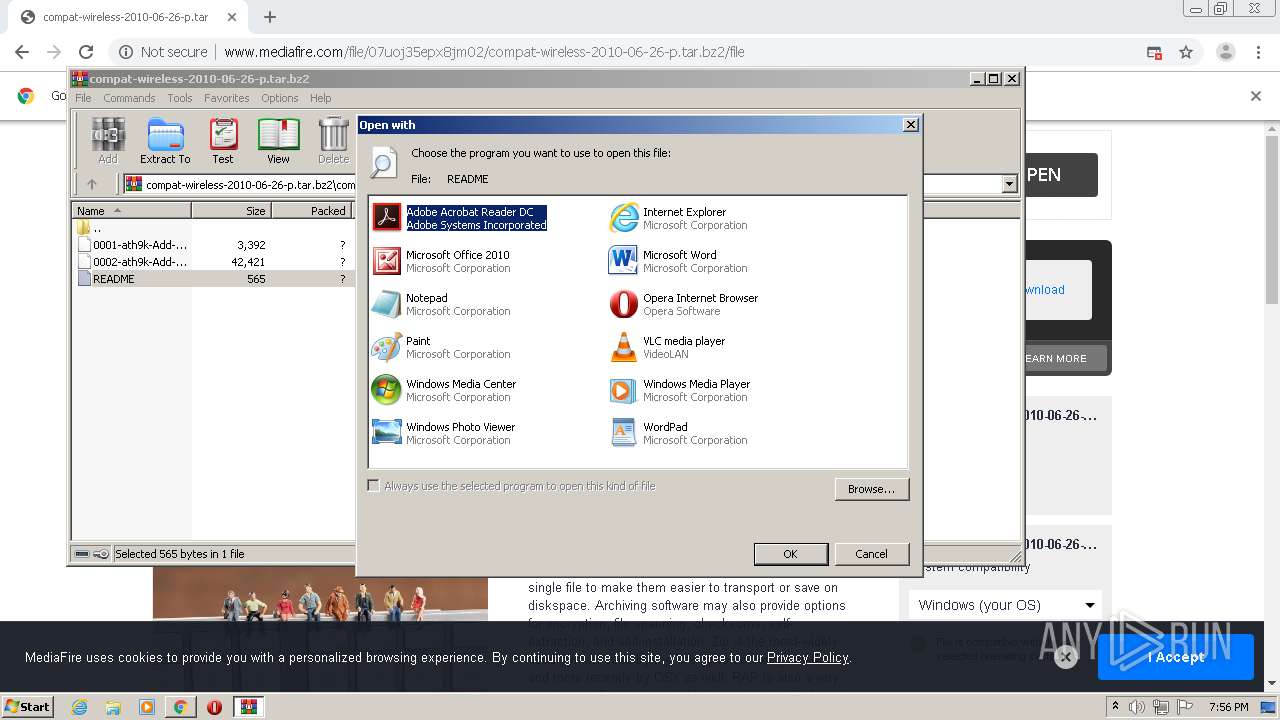Select the parent folder '..' row
Screen dimensions: 1280x720
[x=213, y=228]
